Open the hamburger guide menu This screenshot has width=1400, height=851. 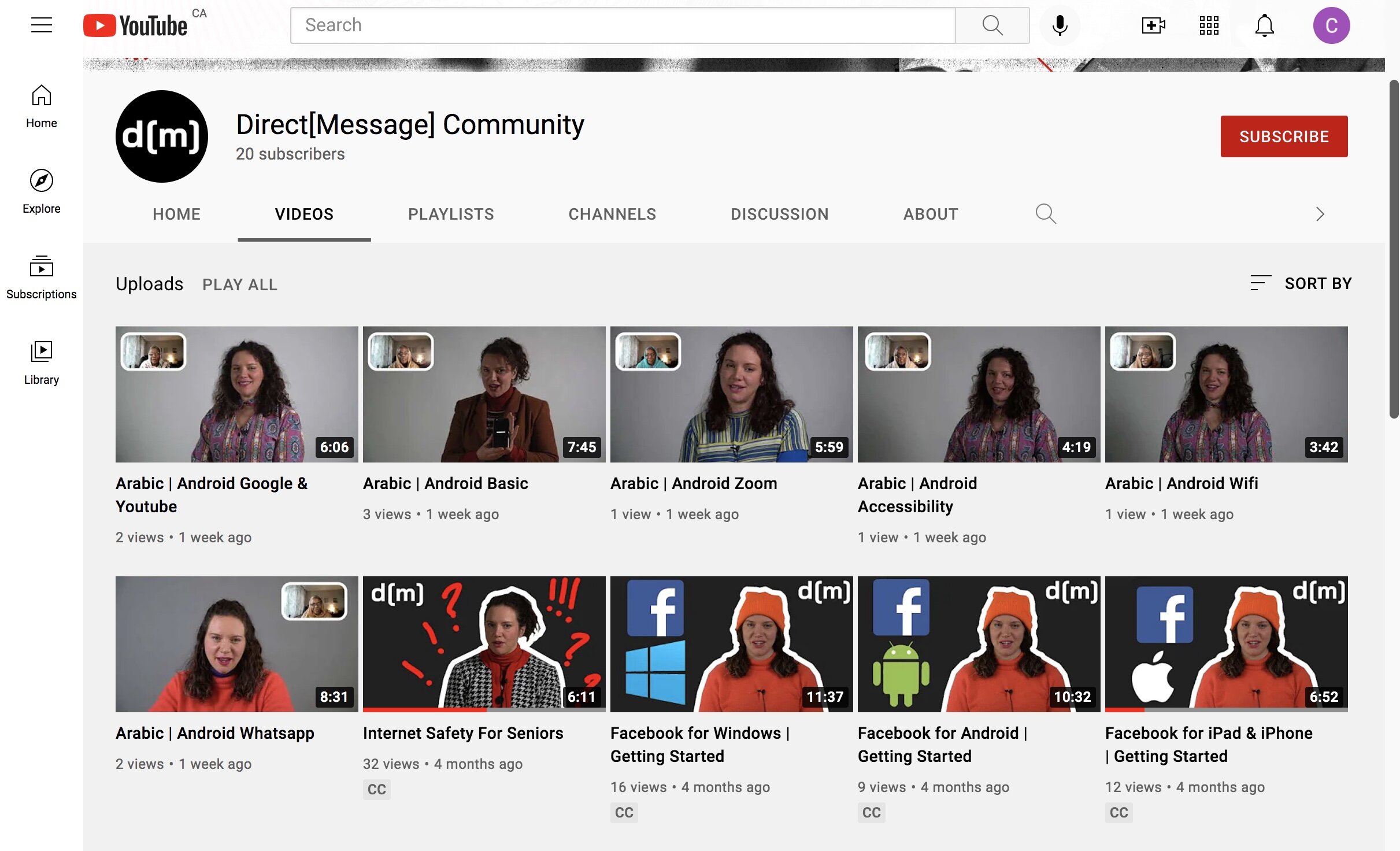[x=41, y=25]
